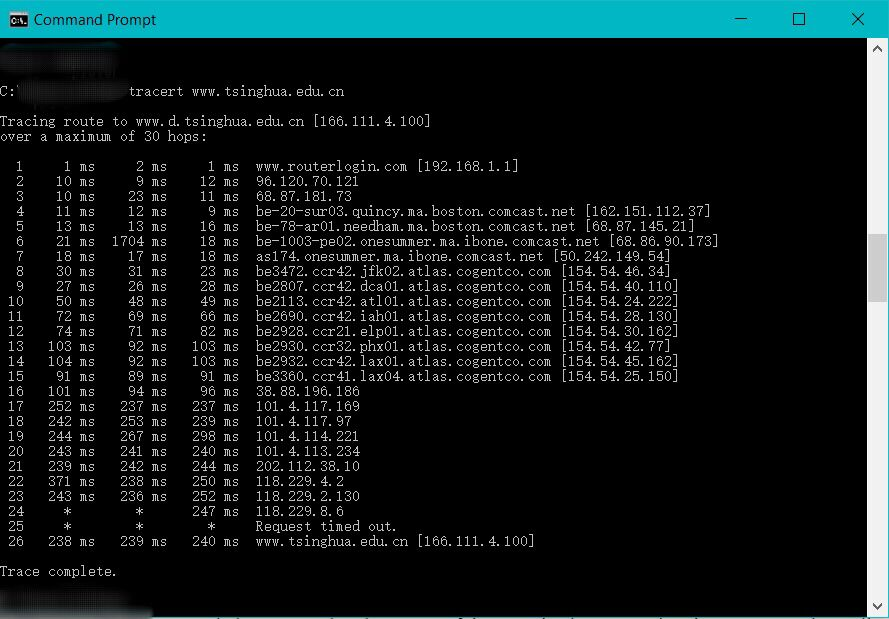
Task: Open the window system menu from the title icon
Action: pos(18,19)
